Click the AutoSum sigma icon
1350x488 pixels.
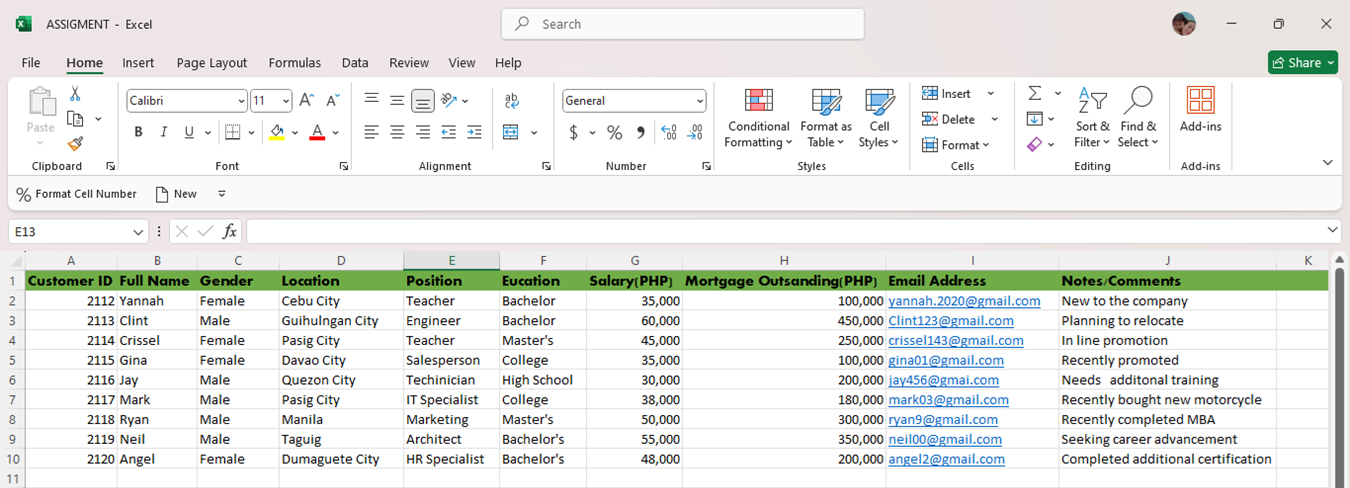point(1035,93)
